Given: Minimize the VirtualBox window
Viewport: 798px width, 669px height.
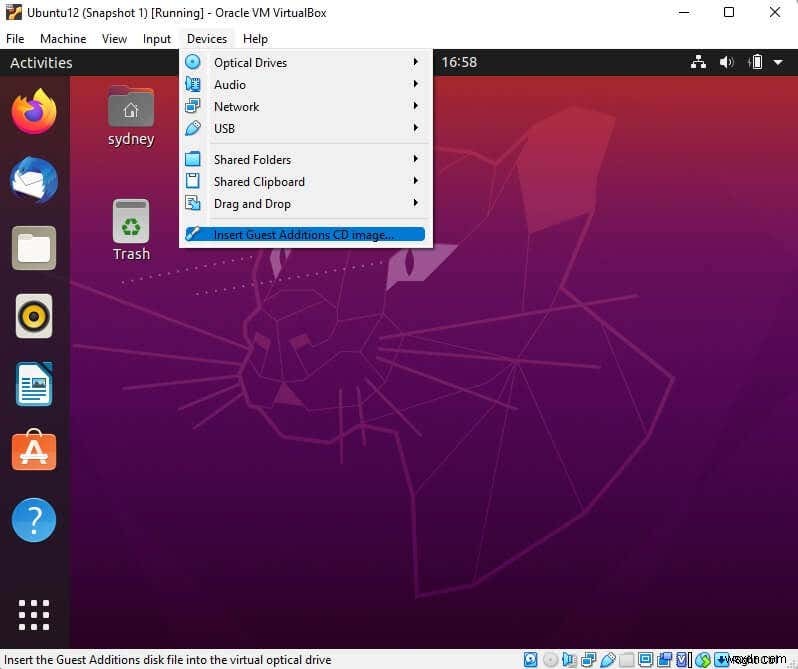Looking at the screenshot, I should click(684, 12).
